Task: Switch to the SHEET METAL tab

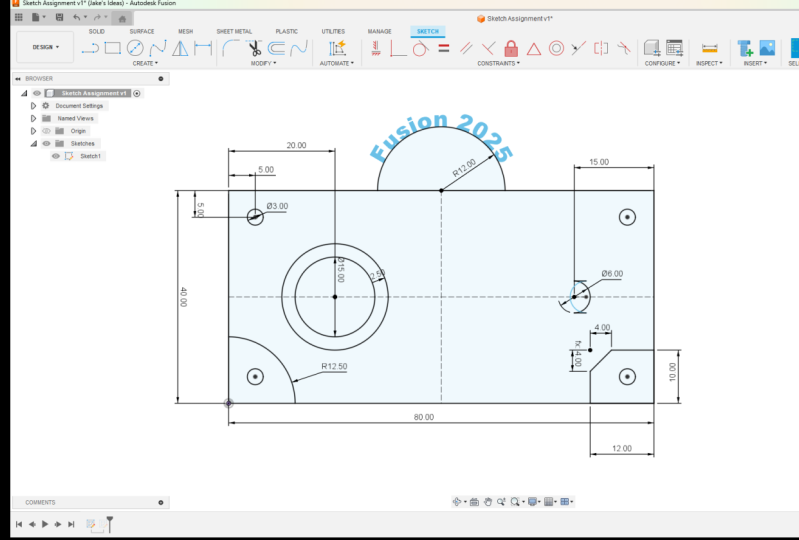Action: [x=234, y=32]
